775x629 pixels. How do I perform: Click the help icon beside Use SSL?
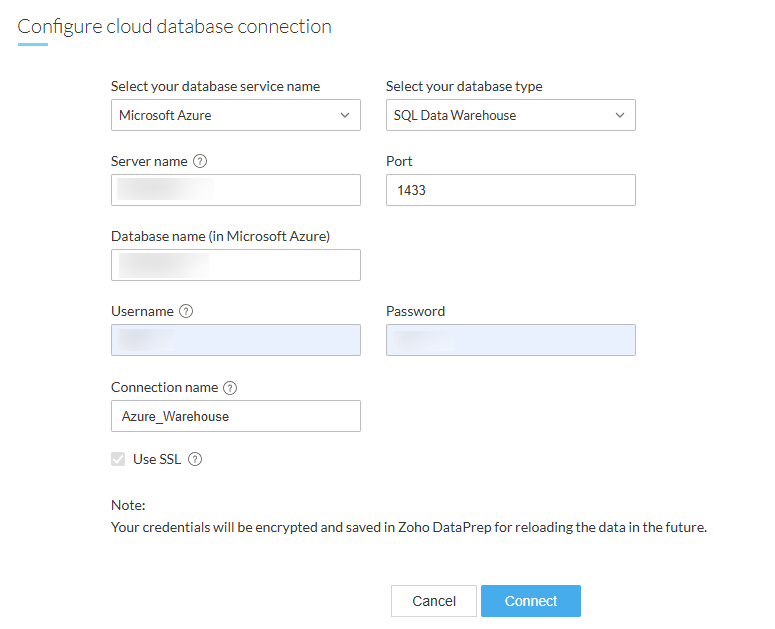tap(195, 460)
